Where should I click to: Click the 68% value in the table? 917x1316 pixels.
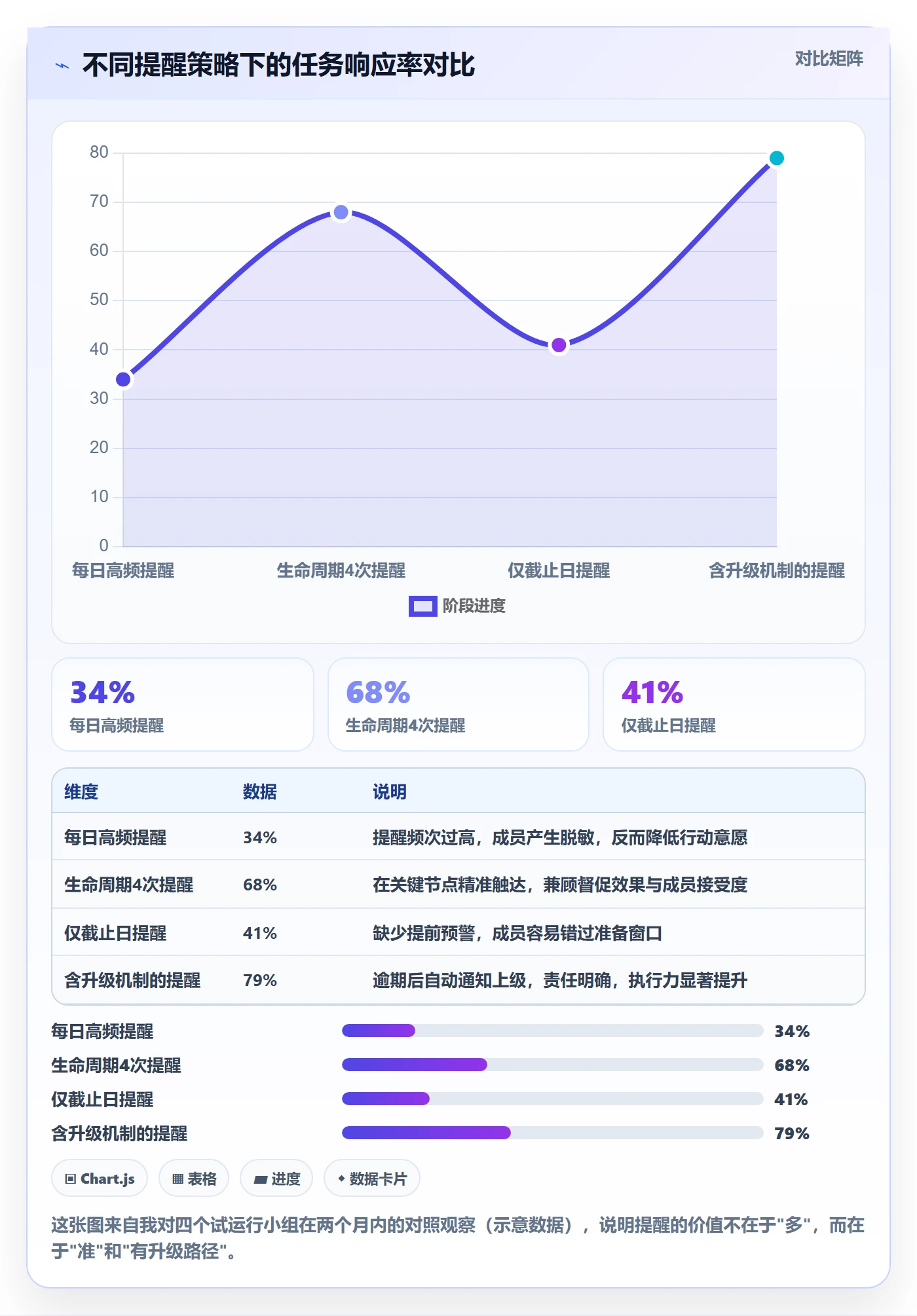point(260,885)
